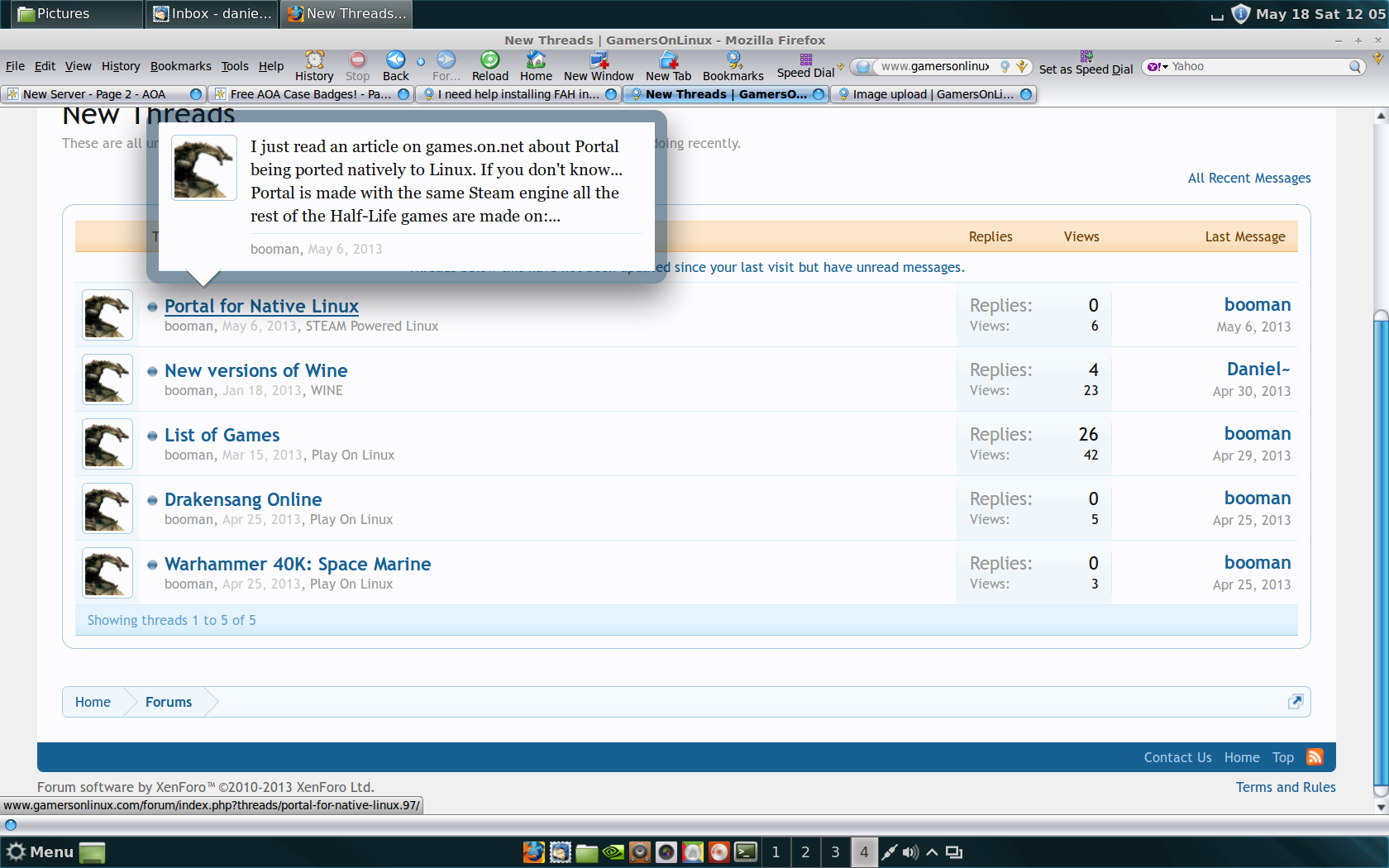The width and height of the screenshot is (1389, 868).
Task: Launch Firefox from the taskbar
Action: pyautogui.click(x=534, y=851)
